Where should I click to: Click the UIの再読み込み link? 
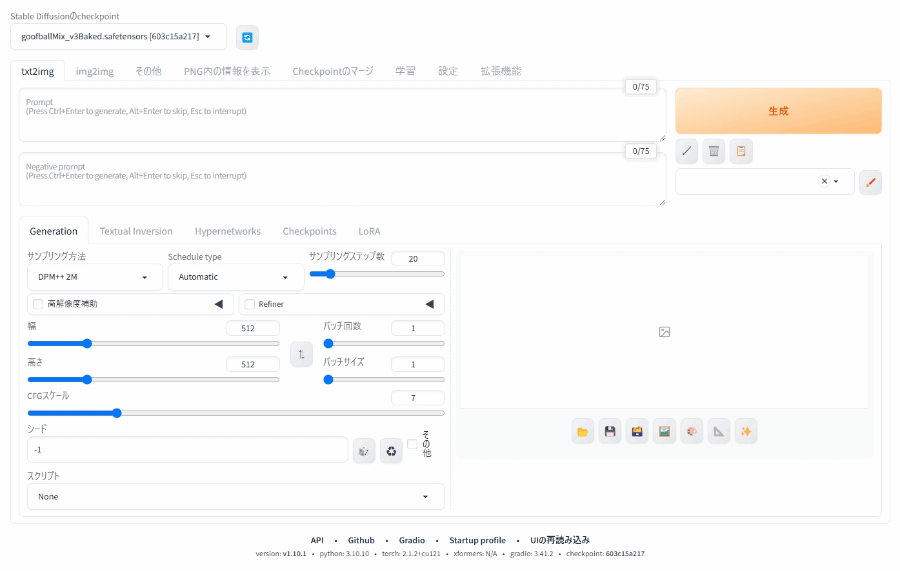(x=560, y=540)
